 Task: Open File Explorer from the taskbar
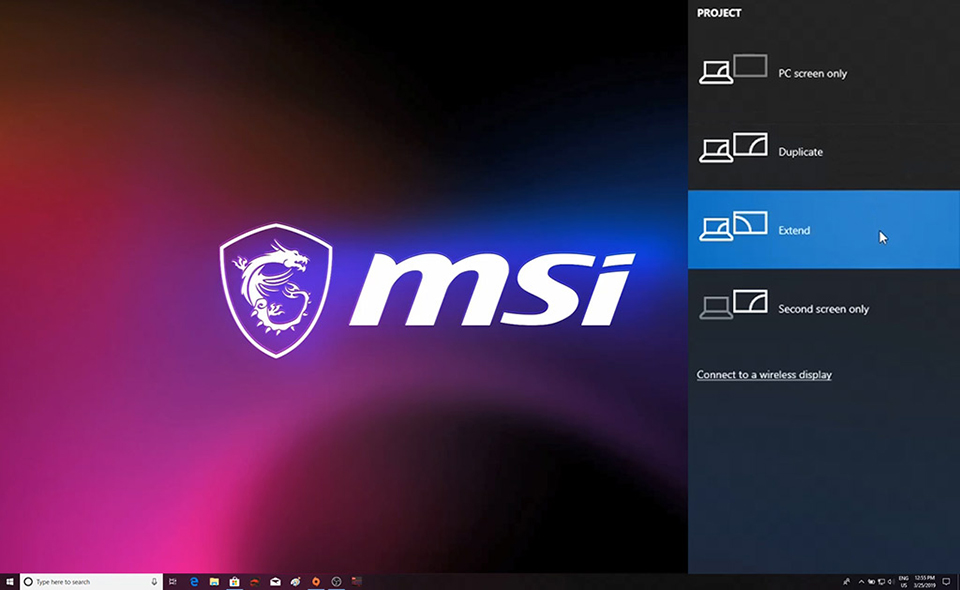pos(214,581)
